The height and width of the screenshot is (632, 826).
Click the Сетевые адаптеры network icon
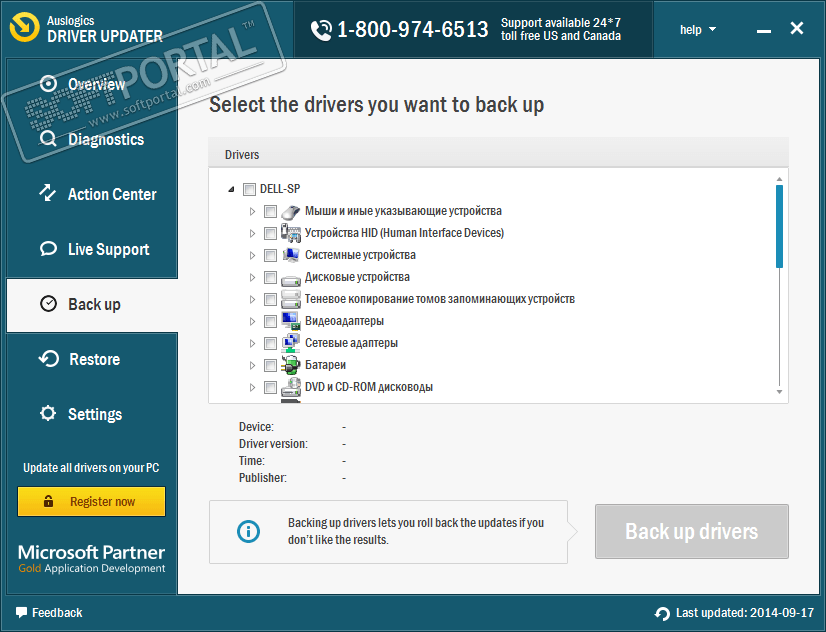coord(291,343)
